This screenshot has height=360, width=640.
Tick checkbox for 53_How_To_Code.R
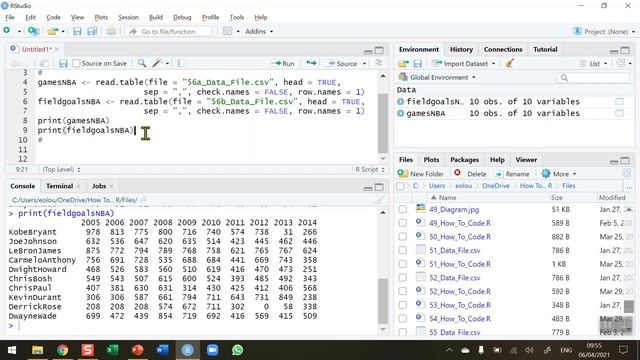[403, 305]
